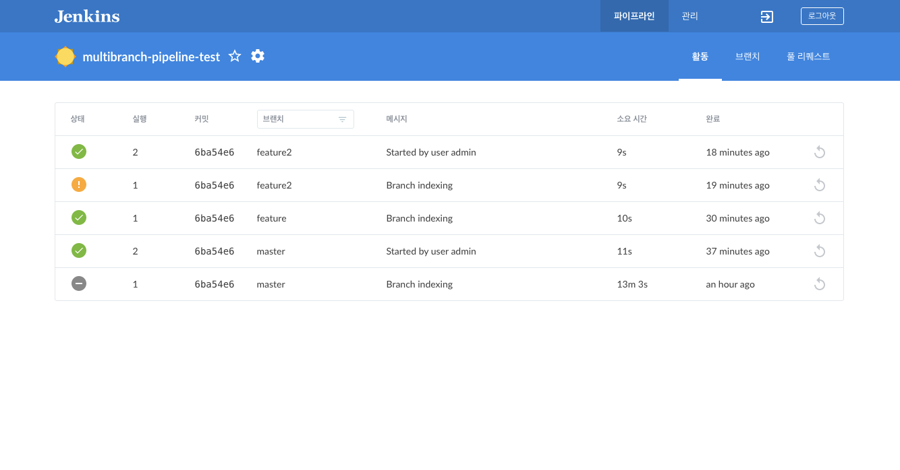Rerun master build started by admin
Image resolution: width=900 pixels, height=470 pixels.
819,251
